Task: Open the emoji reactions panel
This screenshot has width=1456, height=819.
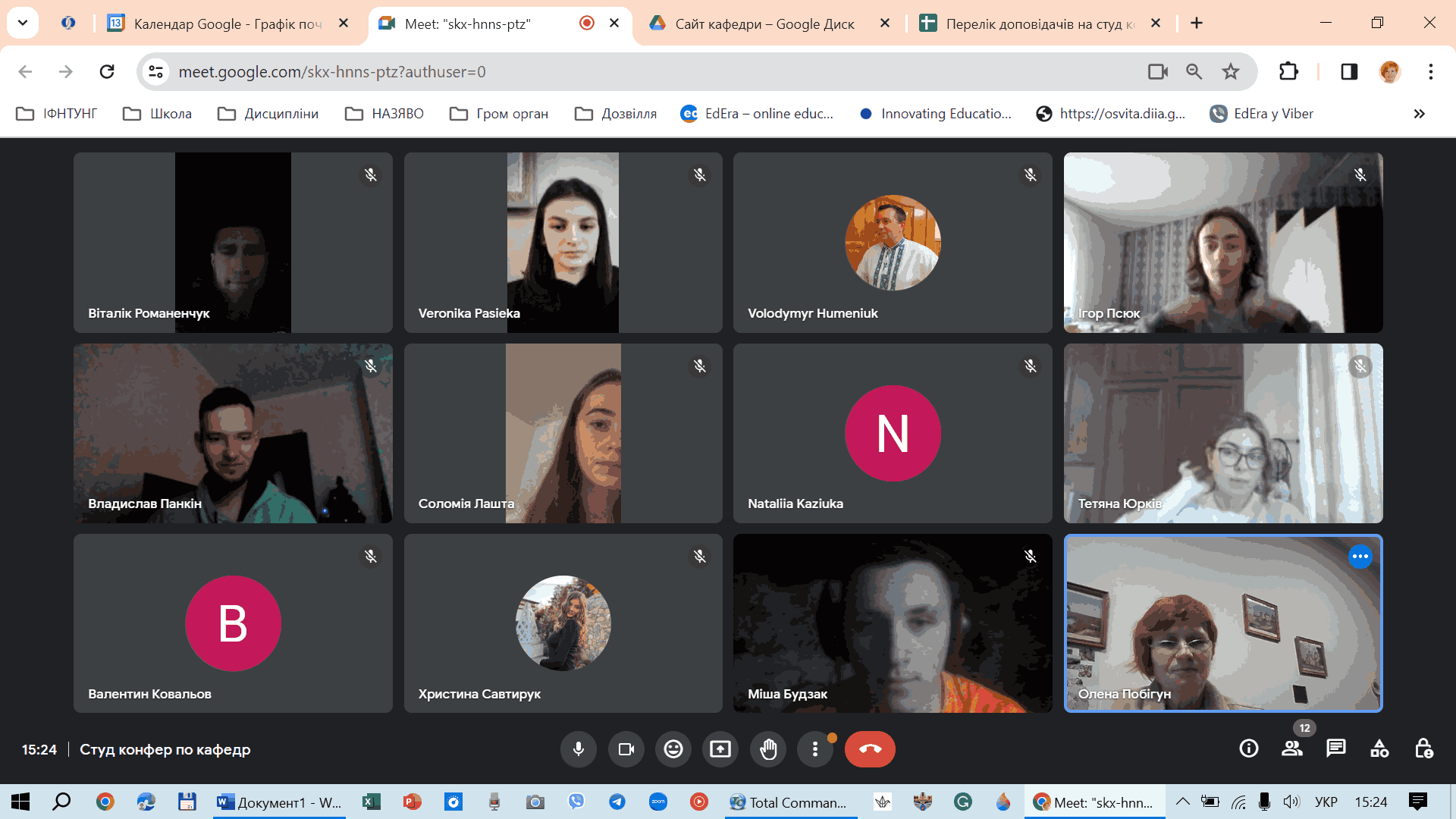Action: [673, 749]
